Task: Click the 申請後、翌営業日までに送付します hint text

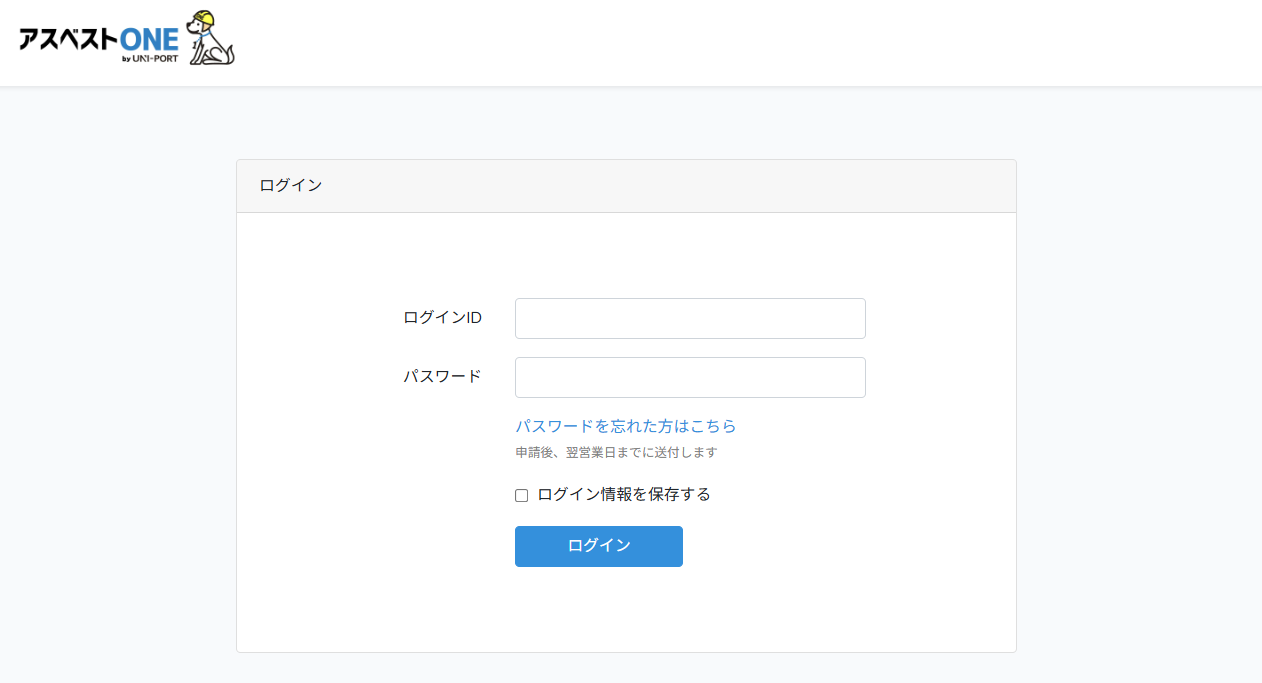Action: [x=616, y=452]
